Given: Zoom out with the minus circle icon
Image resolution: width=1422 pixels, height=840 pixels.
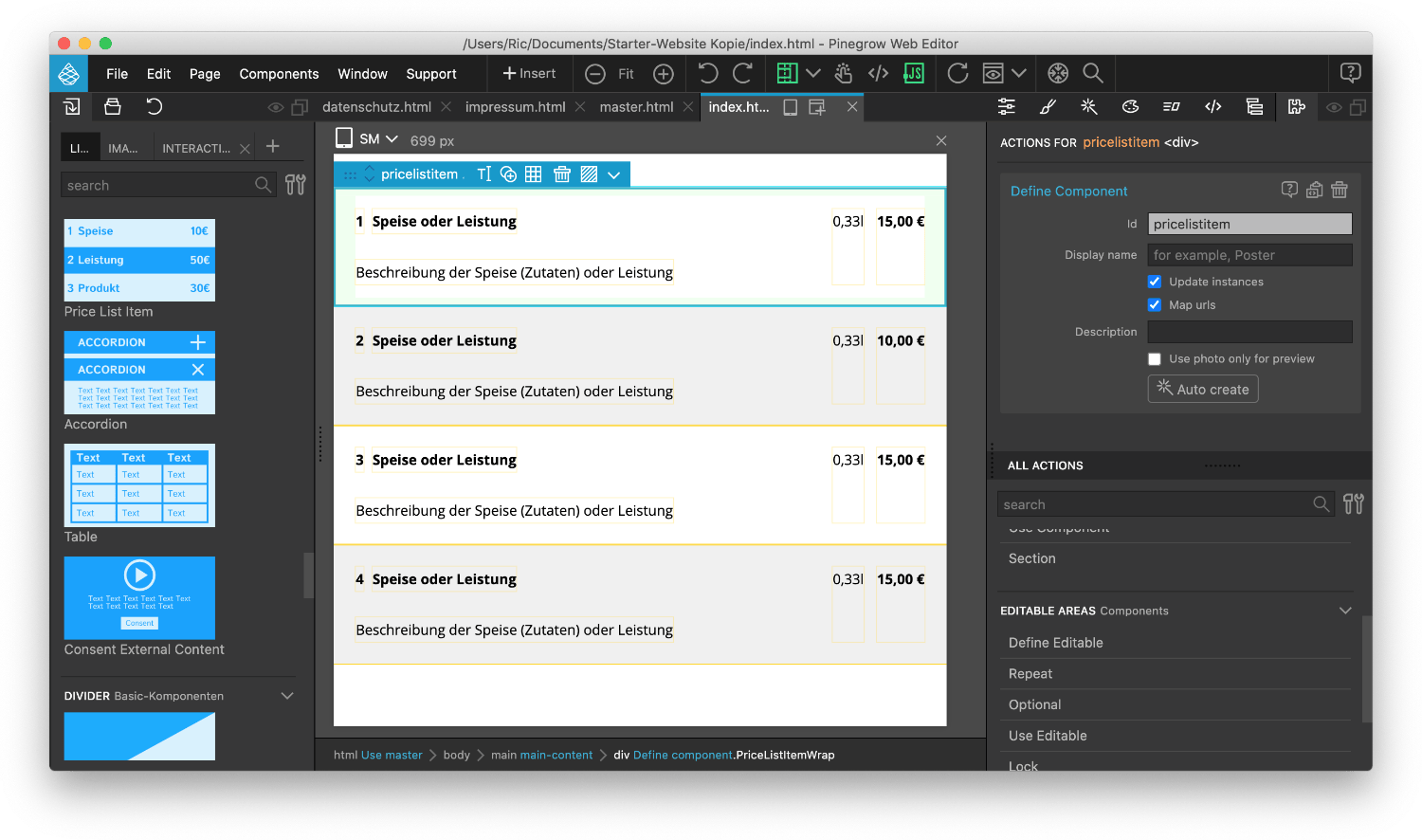Looking at the screenshot, I should pos(595,74).
